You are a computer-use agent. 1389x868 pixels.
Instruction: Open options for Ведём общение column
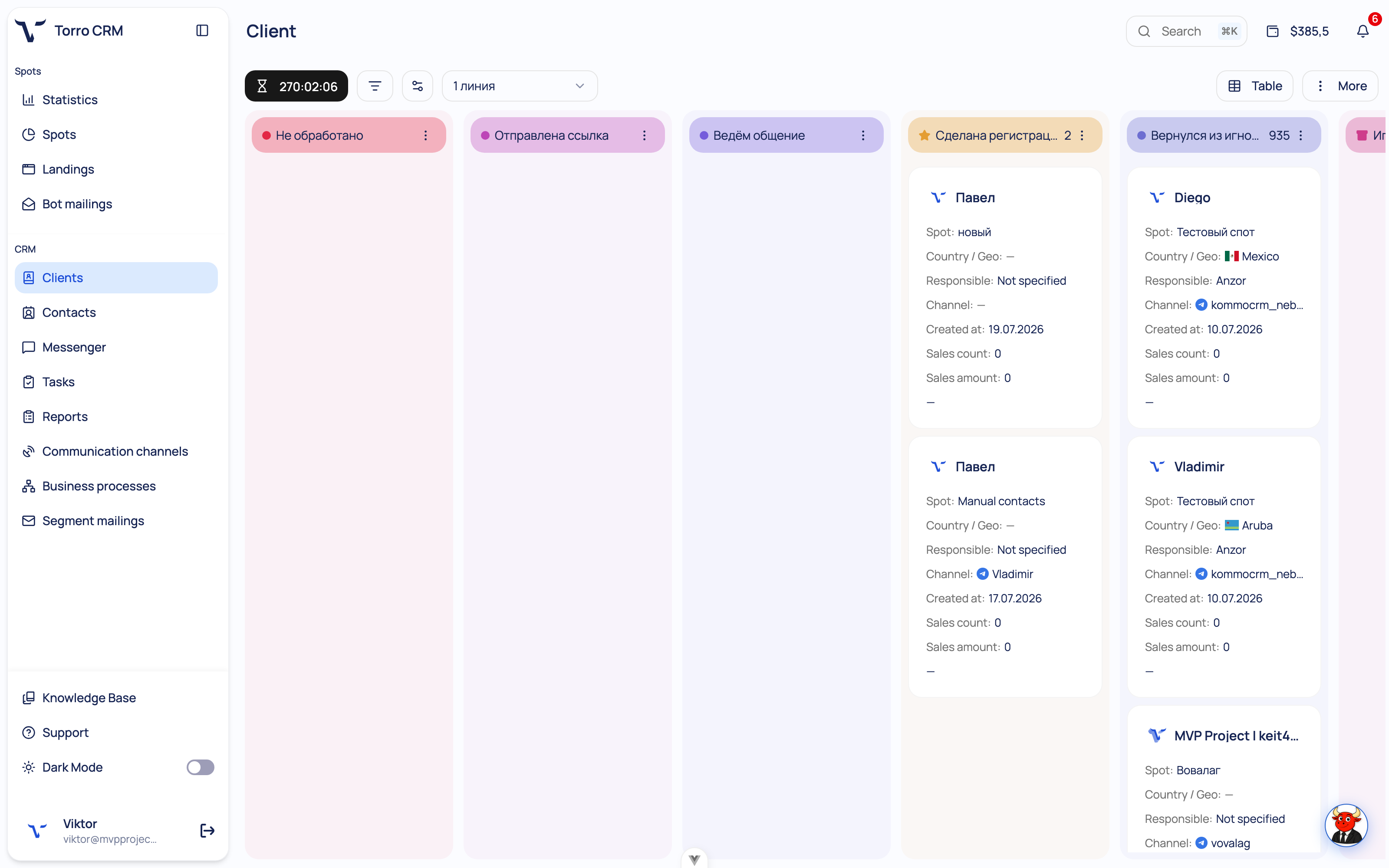862,135
